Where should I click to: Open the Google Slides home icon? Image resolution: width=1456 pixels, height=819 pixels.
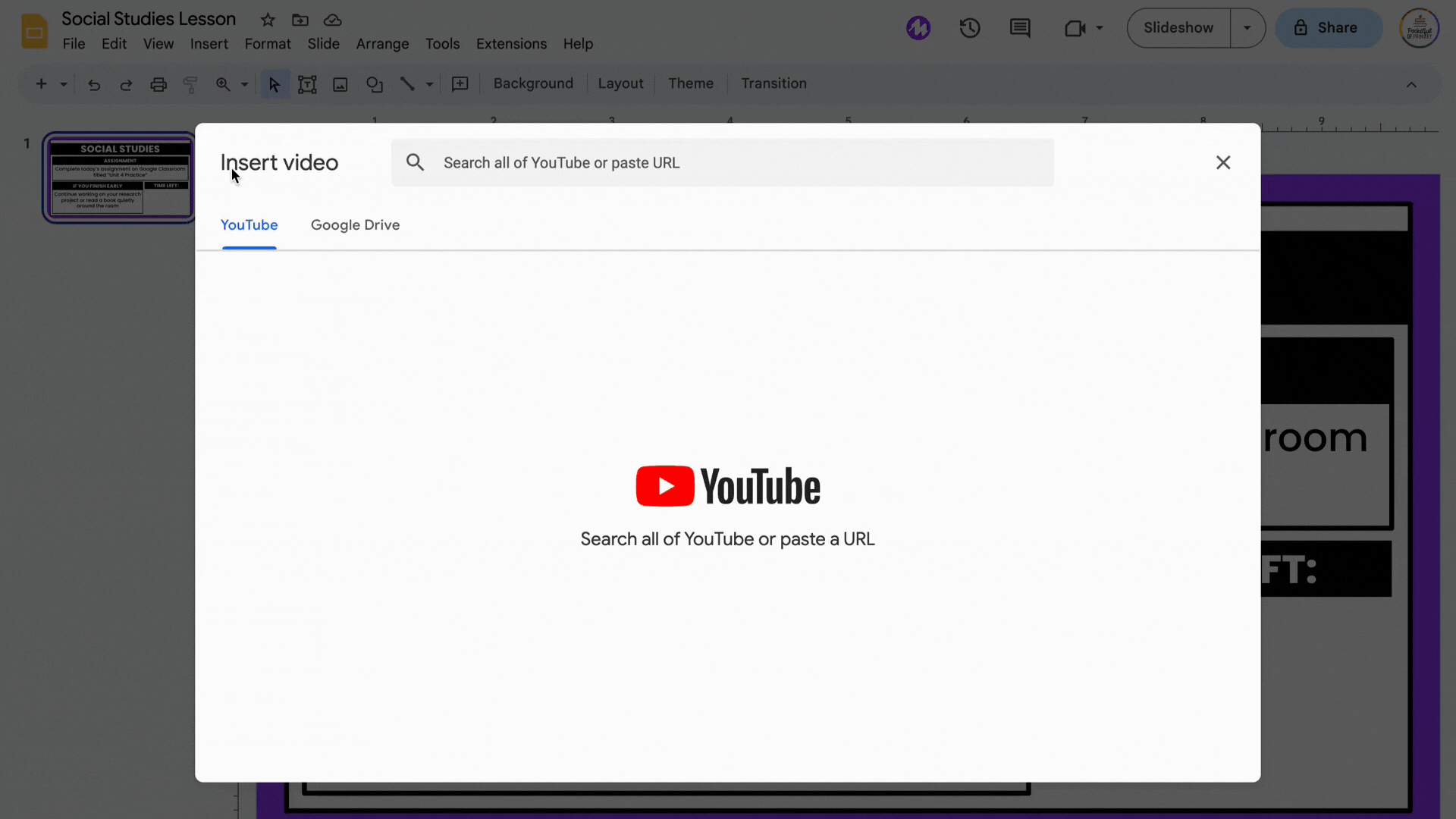(34, 31)
